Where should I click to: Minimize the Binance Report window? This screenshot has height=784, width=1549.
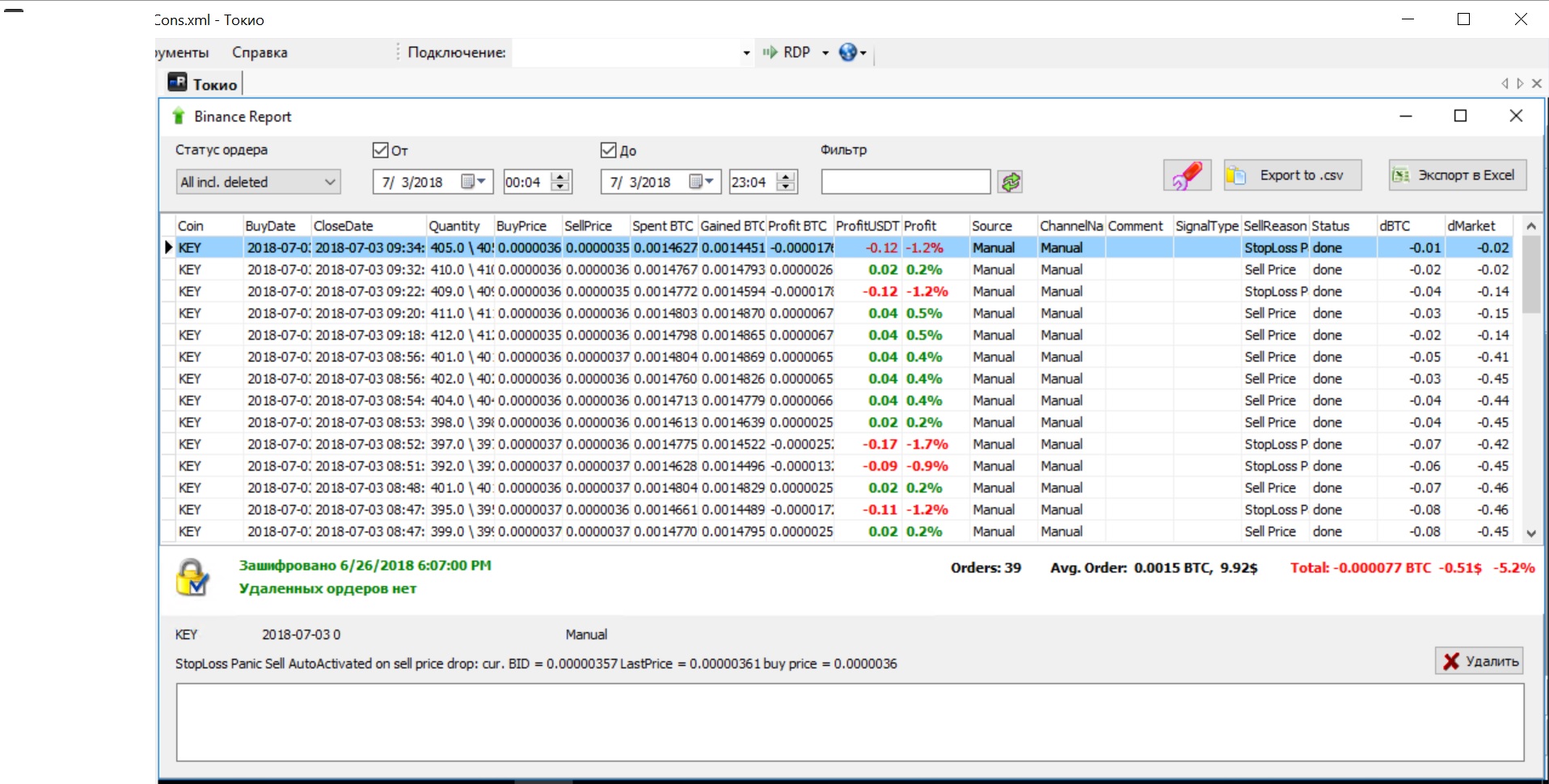pyautogui.click(x=1406, y=116)
